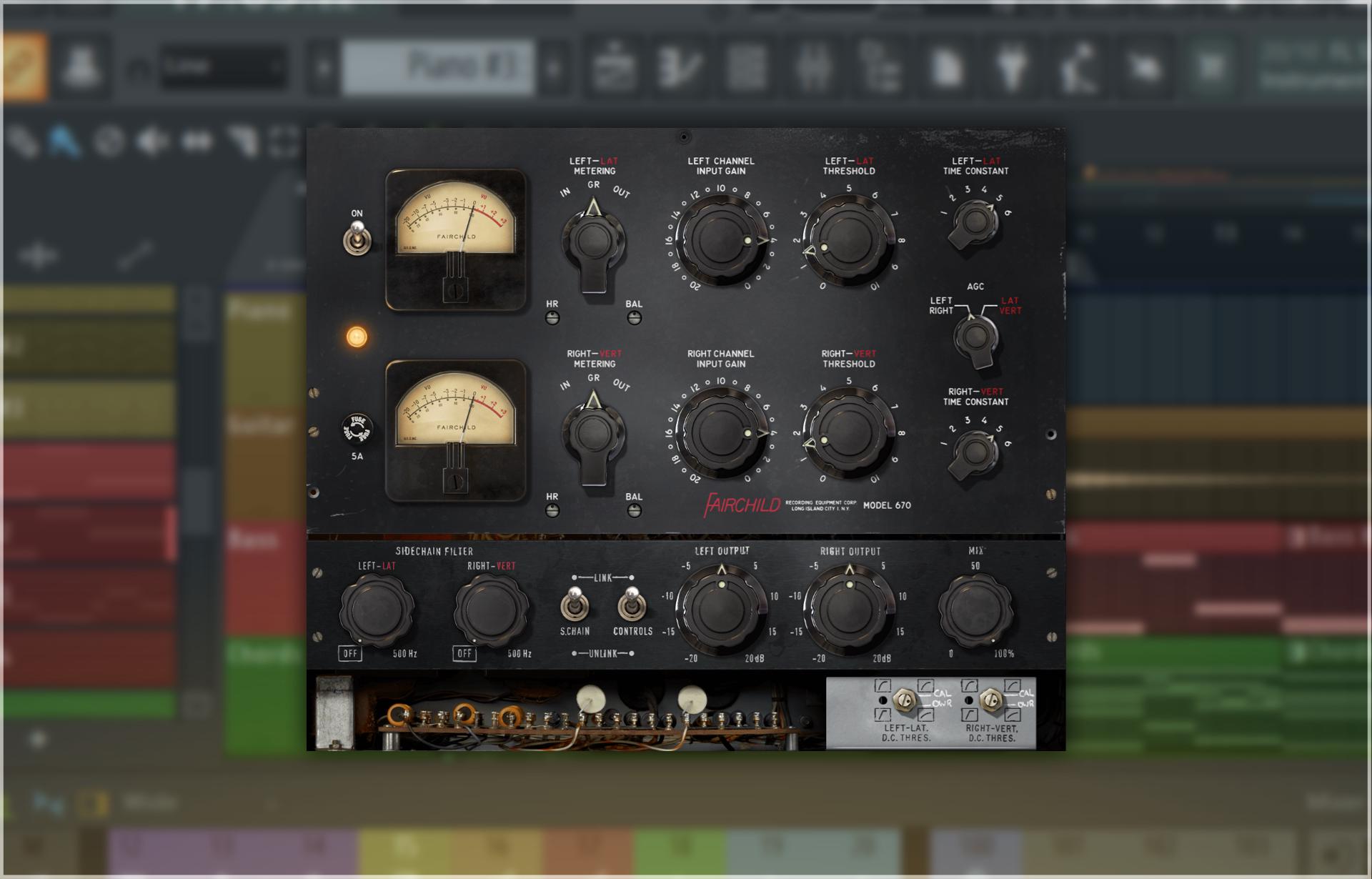Viewport: 1372px width, 879px height.
Task: Click position 1 on Left-Lat Time Constant
Action: click(x=944, y=213)
